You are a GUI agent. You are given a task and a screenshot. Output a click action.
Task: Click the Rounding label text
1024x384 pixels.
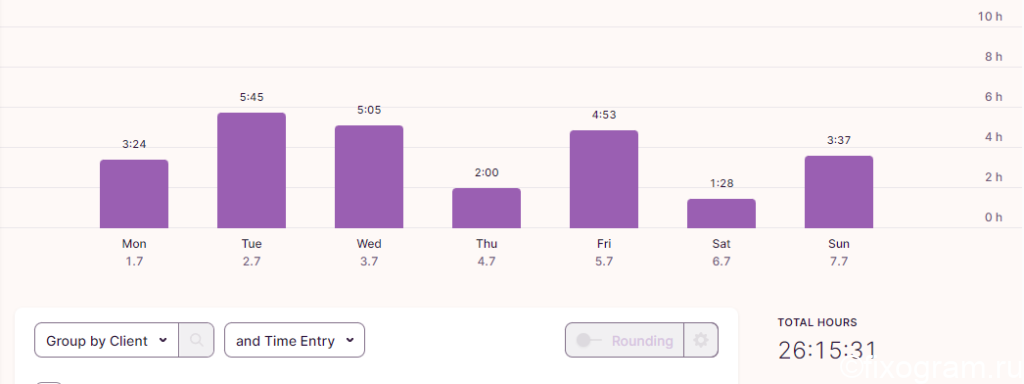pyautogui.click(x=642, y=341)
